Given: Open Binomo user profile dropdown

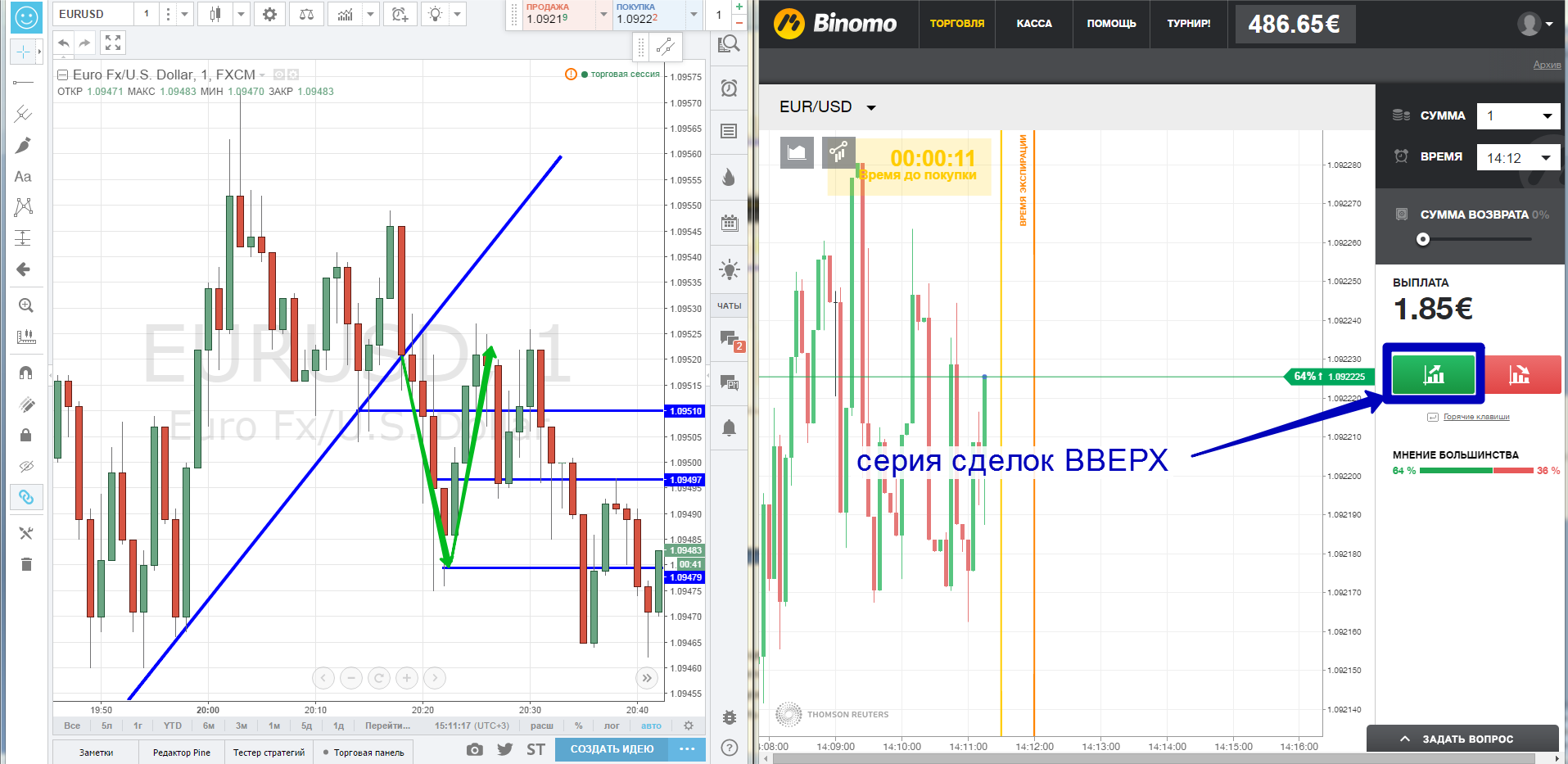Looking at the screenshot, I should (1535, 24).
